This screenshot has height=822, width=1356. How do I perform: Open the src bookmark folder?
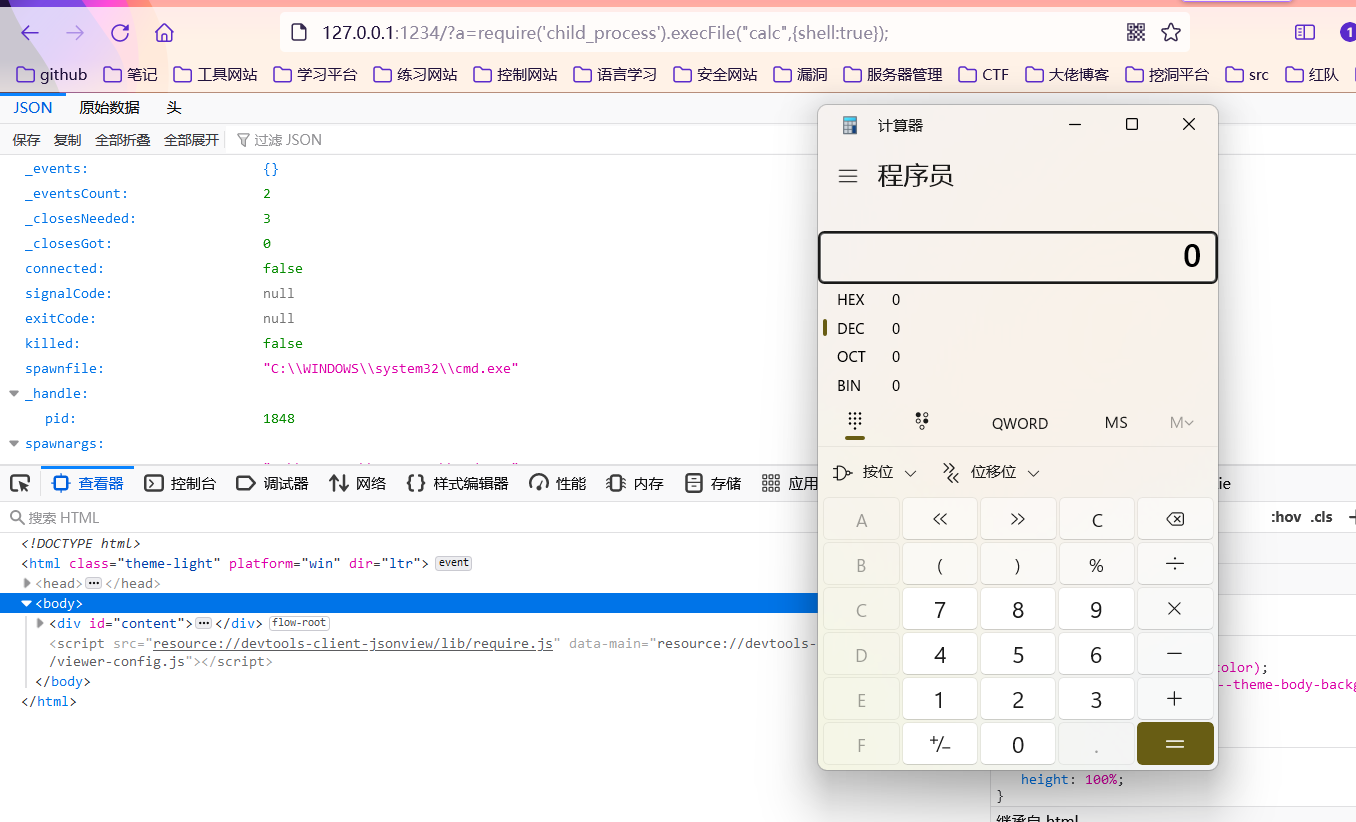[1247, 74]
